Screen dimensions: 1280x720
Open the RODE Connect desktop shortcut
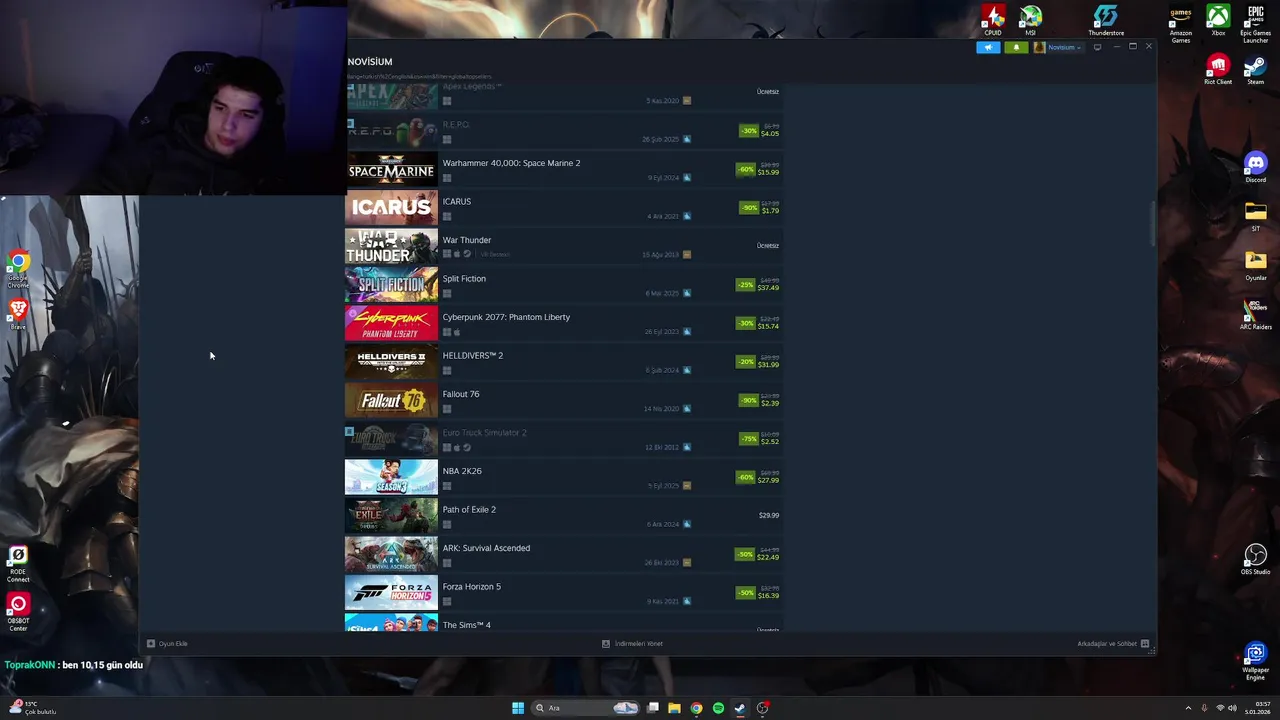tap(18, 564)
